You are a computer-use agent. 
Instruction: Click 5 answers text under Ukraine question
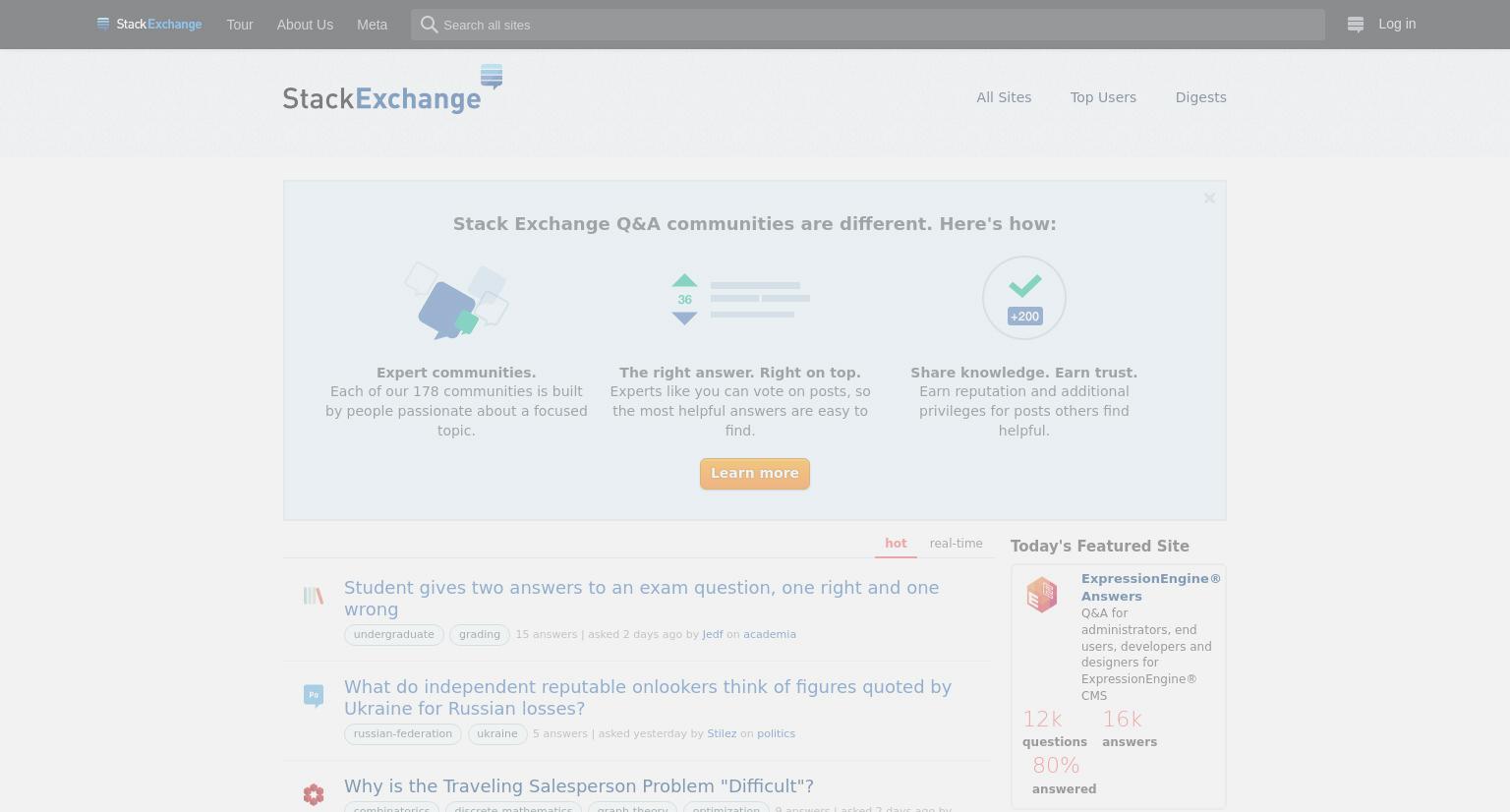click(x=560, y=734)
